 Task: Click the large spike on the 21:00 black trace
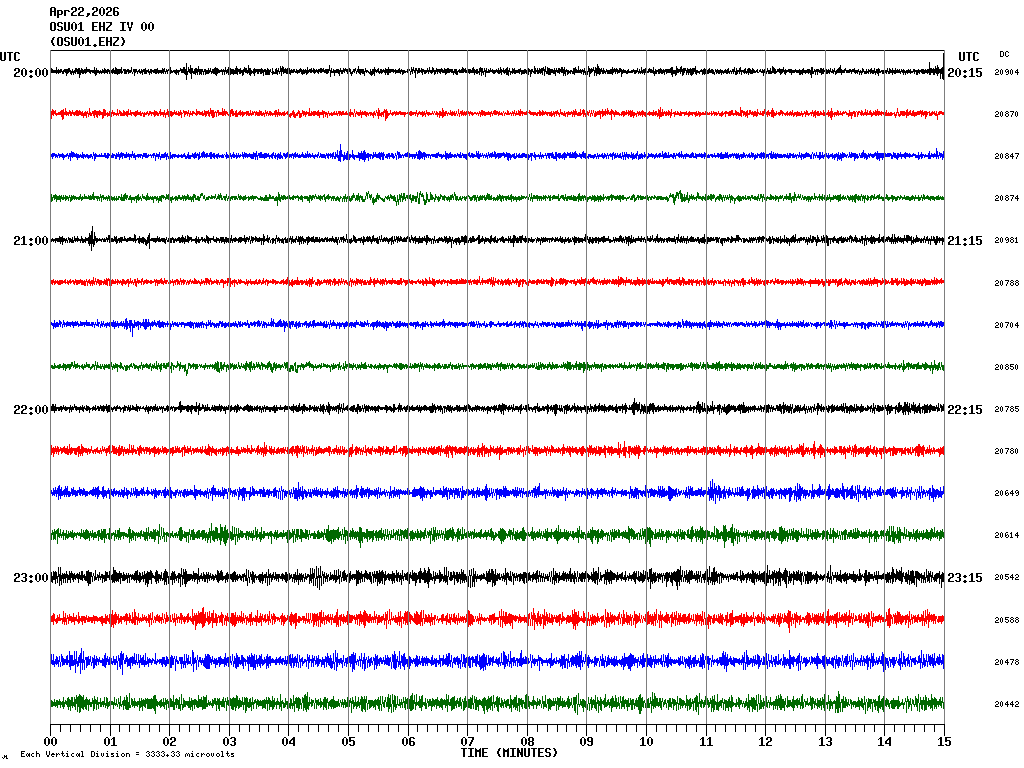point(92,238)
